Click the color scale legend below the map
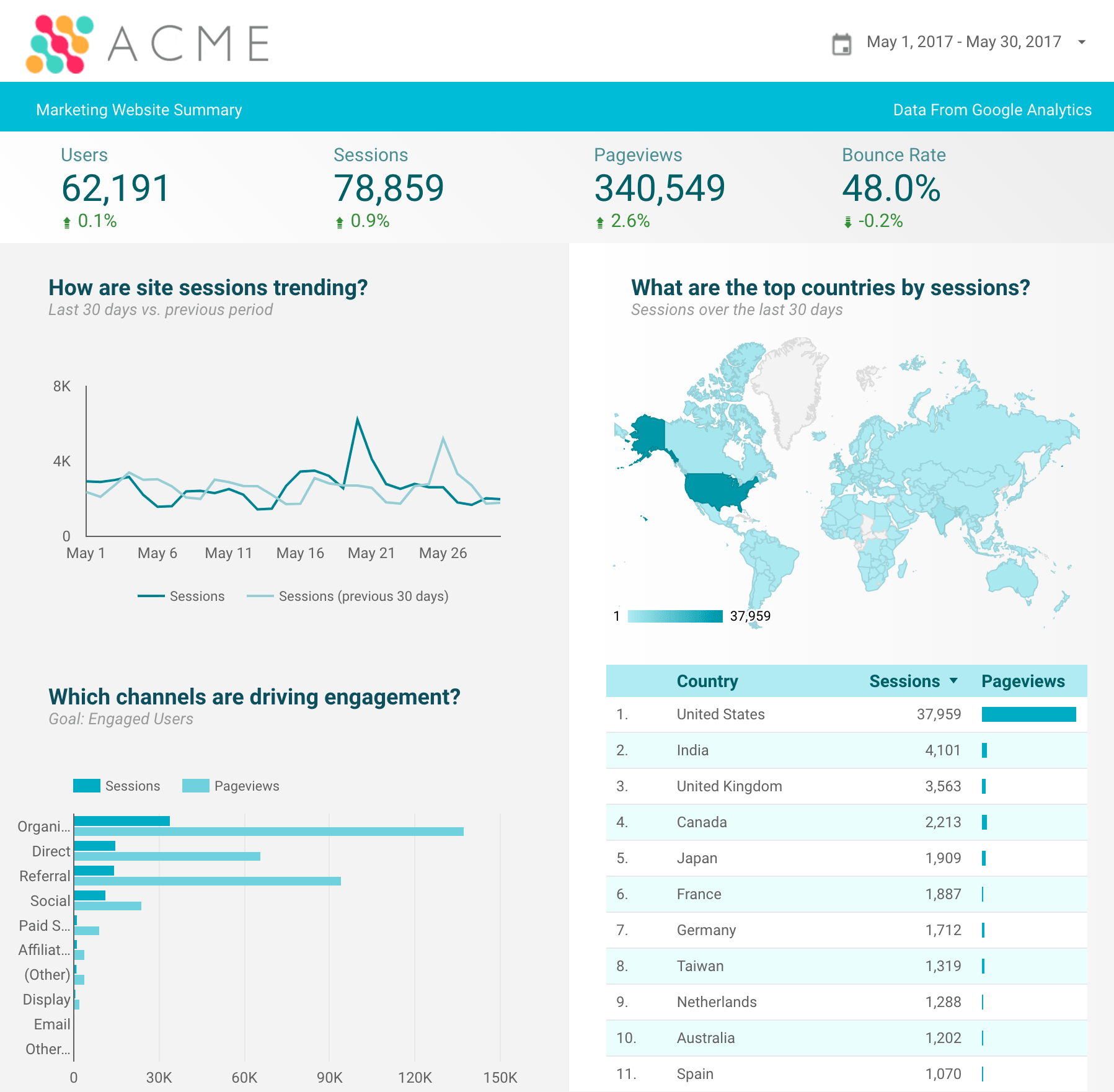 coord(674,616)
